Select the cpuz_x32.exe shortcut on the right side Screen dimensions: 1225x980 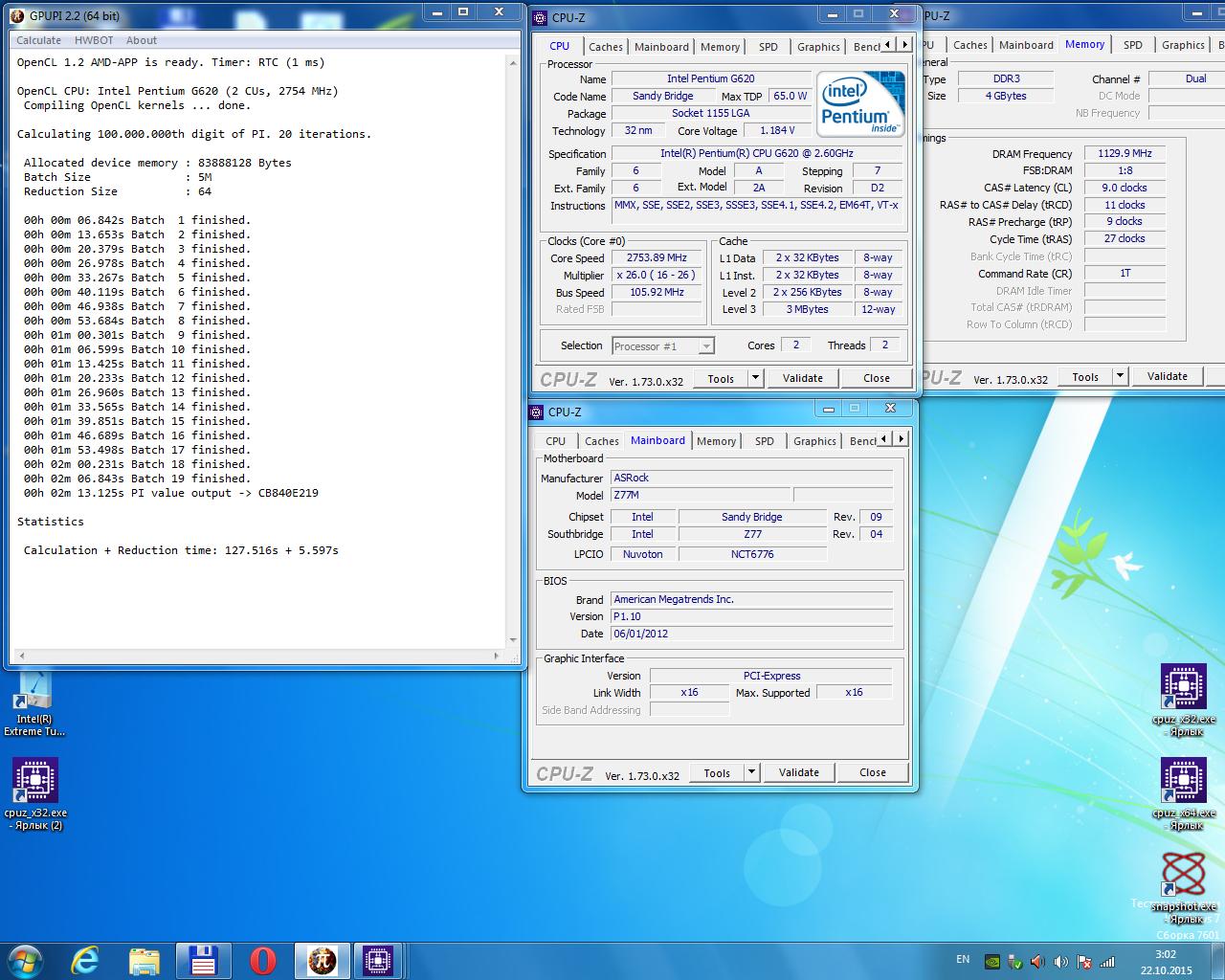(x=1184, y=701)
